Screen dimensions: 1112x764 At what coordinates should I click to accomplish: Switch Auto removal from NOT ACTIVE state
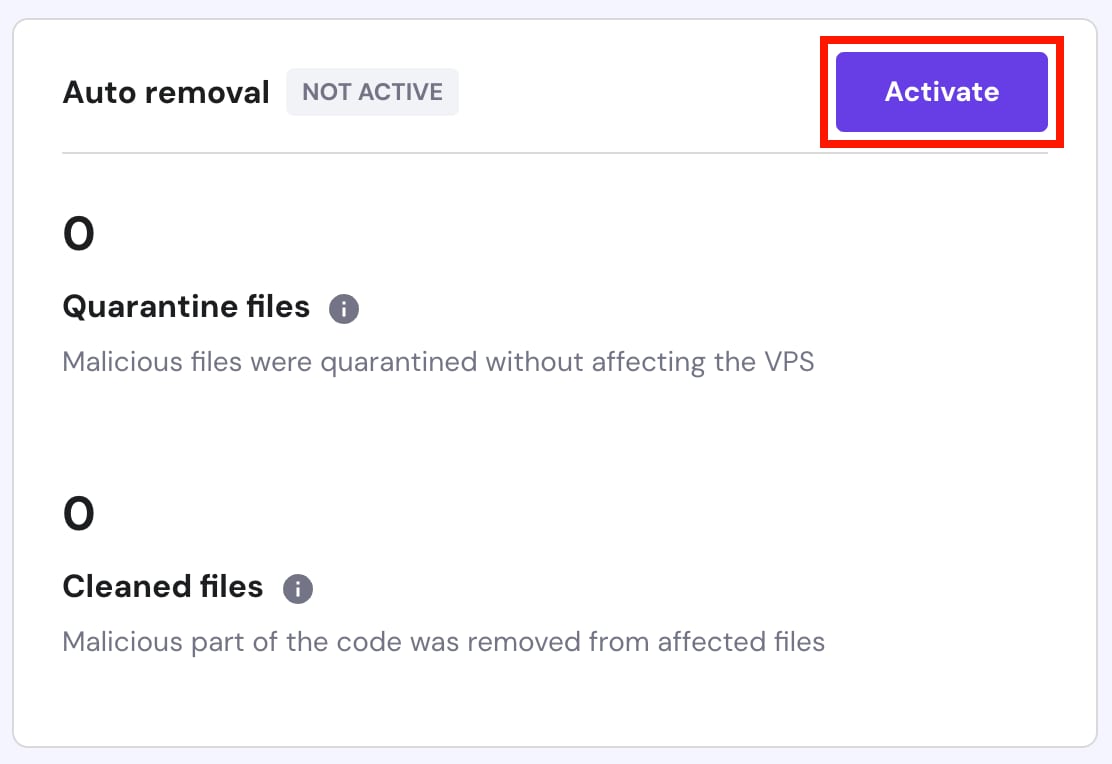tap(940, 91)
